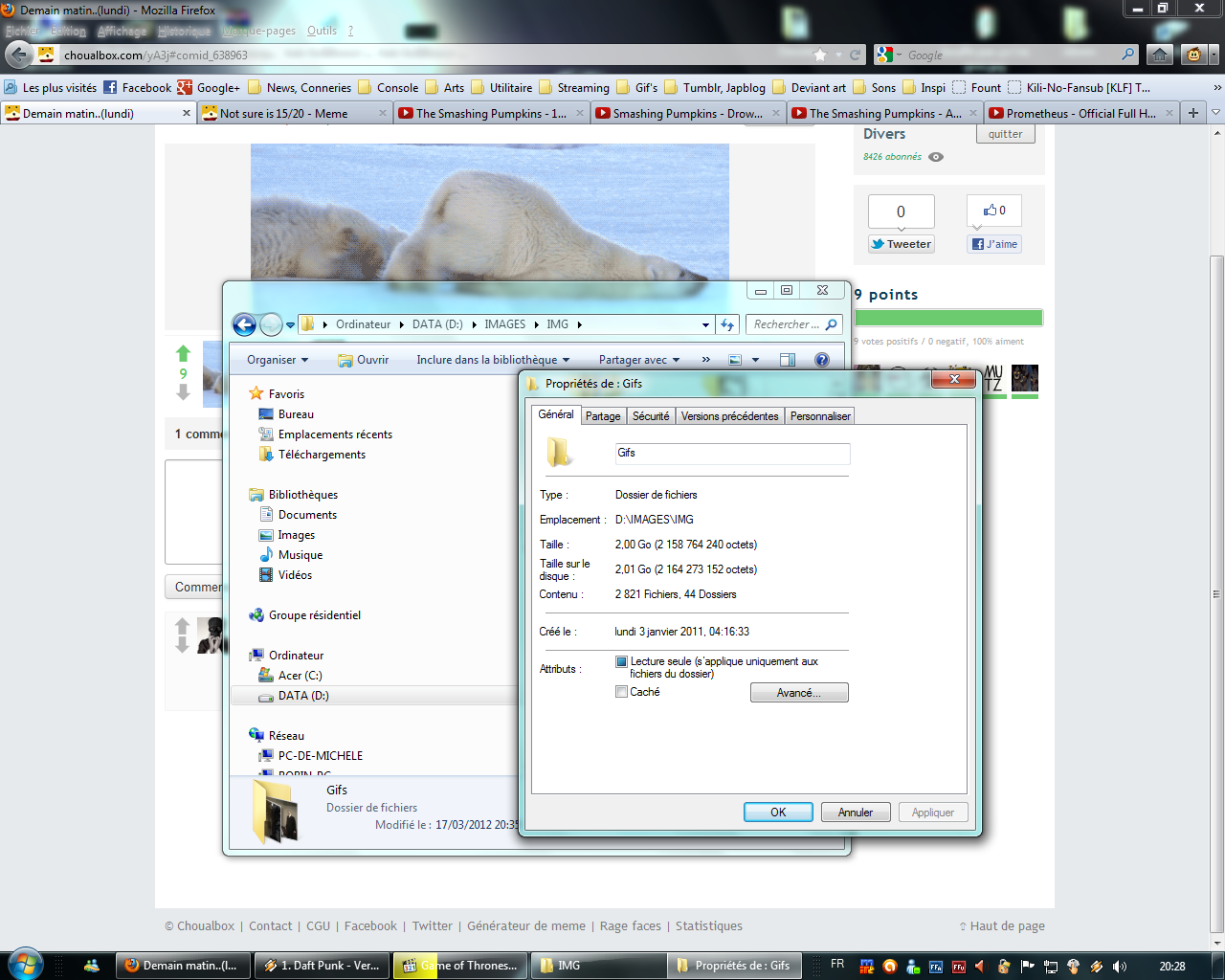The height and width of the screenshot is (980, 1225).
Task: Click Ouvrir in Explorer toolbar
Action: (x=364, y=360)
